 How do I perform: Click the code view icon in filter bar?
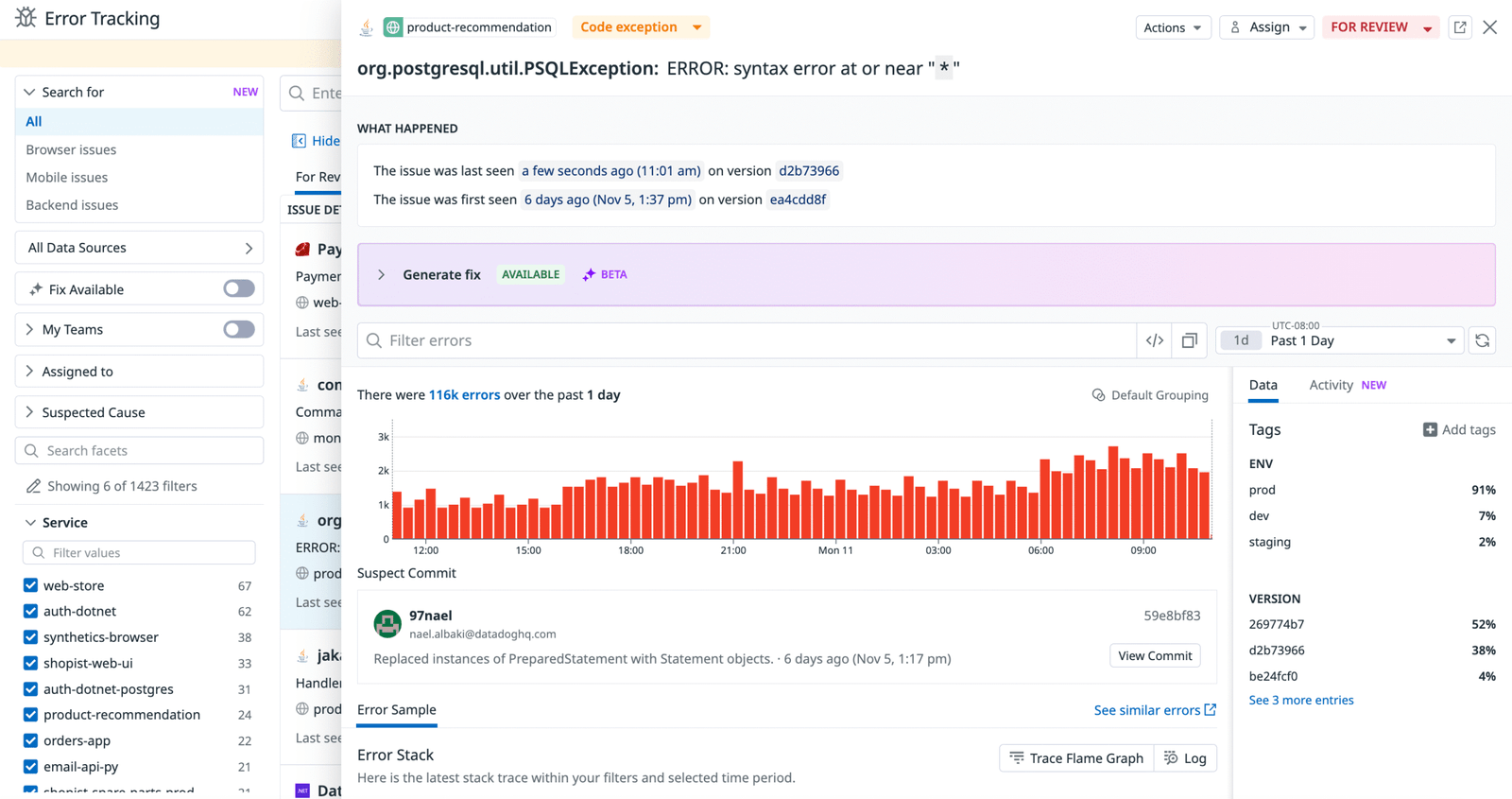(x=1154, y=340)
